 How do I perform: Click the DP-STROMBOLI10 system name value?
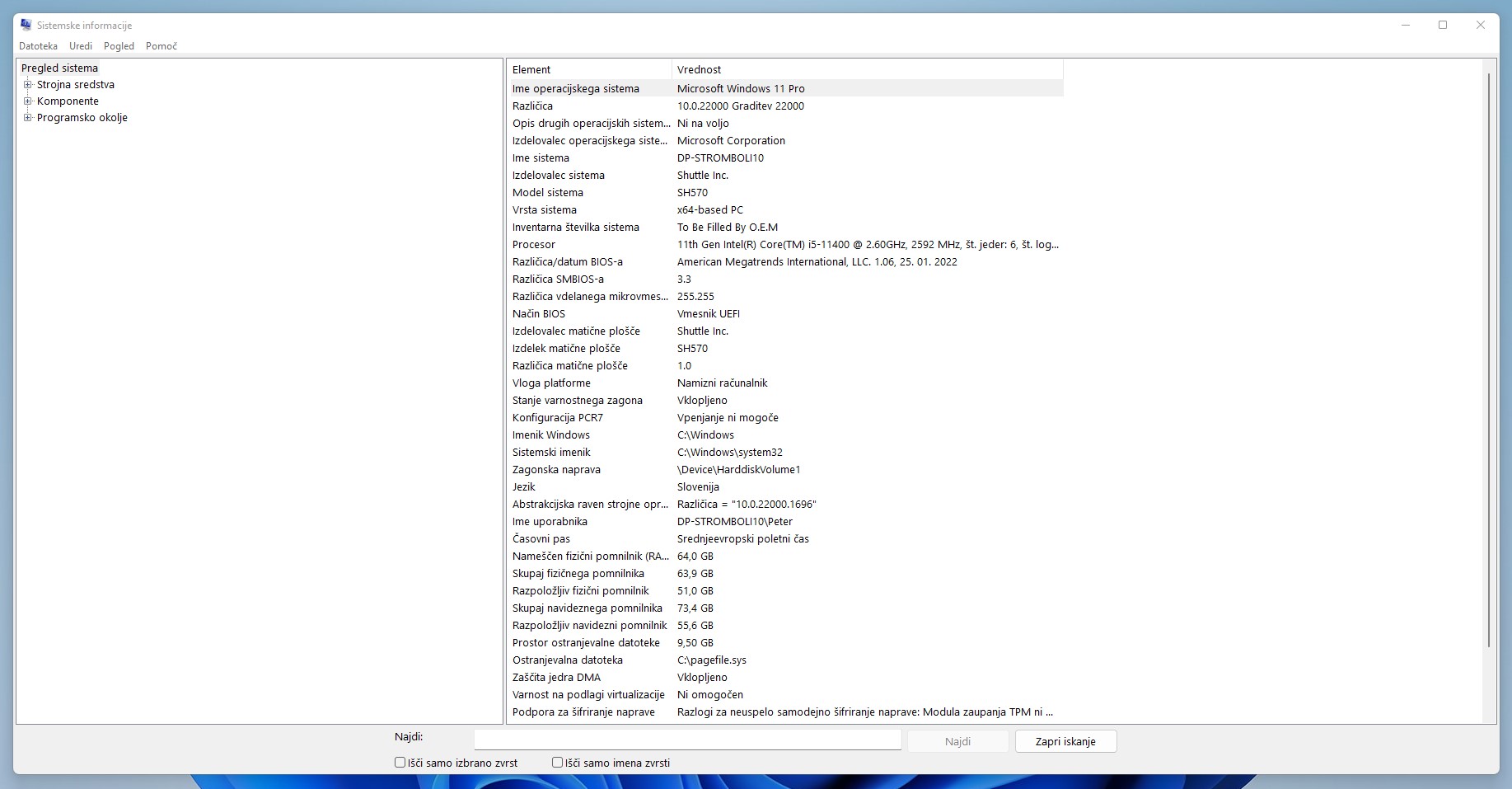tap(720, 157)
